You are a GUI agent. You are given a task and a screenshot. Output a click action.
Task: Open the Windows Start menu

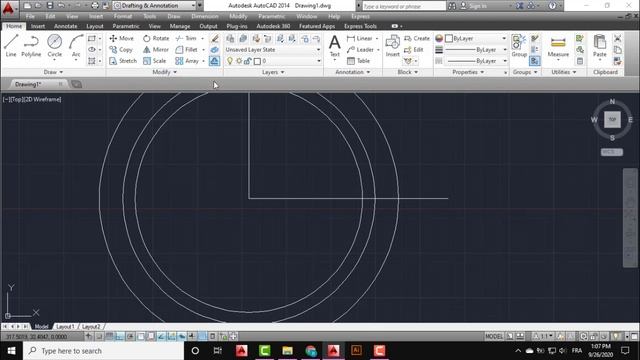click(11, 351)
